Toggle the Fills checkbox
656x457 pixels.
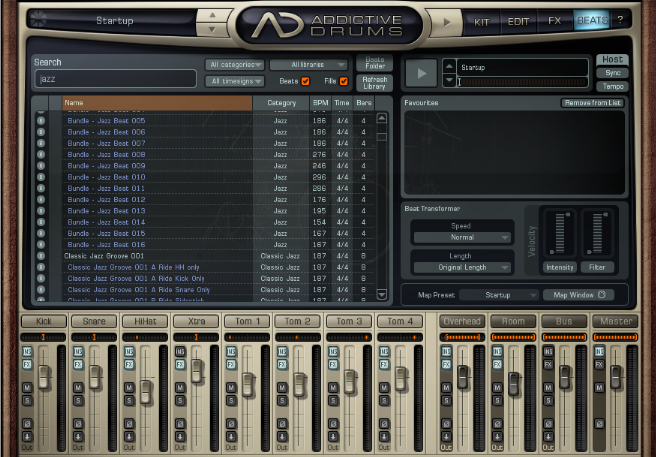point(343,81)
